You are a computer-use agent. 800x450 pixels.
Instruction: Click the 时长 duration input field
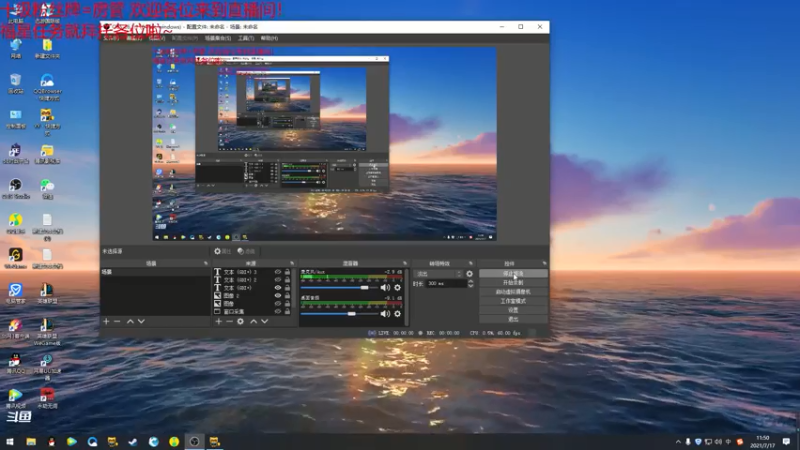(446, 284)
